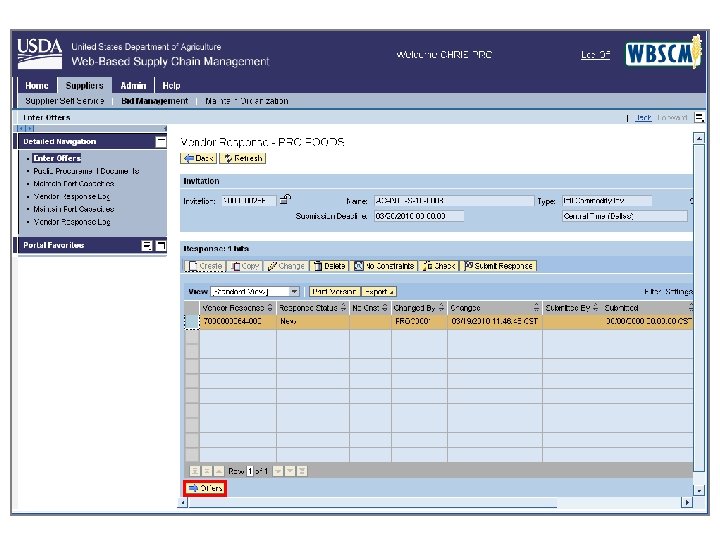Open the View dropdown list
The image size is (720, 540).
(294, 292)
